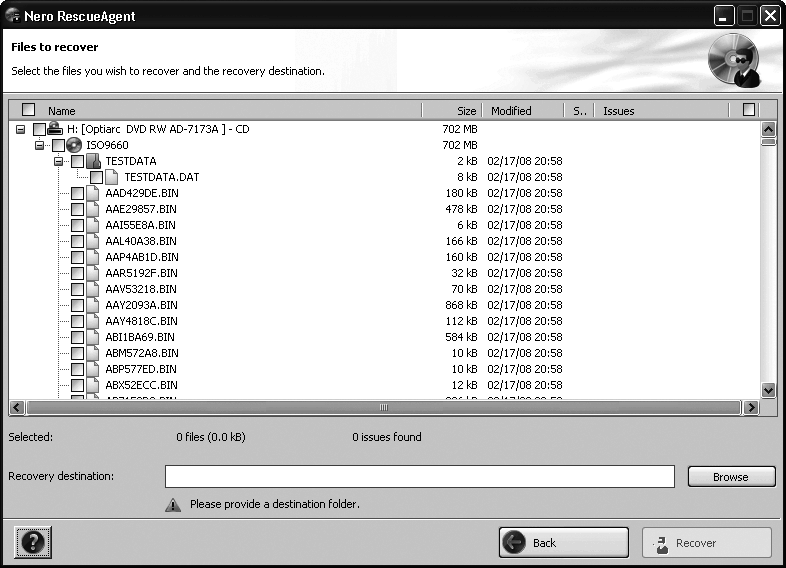Collapse the TESTDATA folder node
Viewport: 786px width, 568px height.
[59, 161]
